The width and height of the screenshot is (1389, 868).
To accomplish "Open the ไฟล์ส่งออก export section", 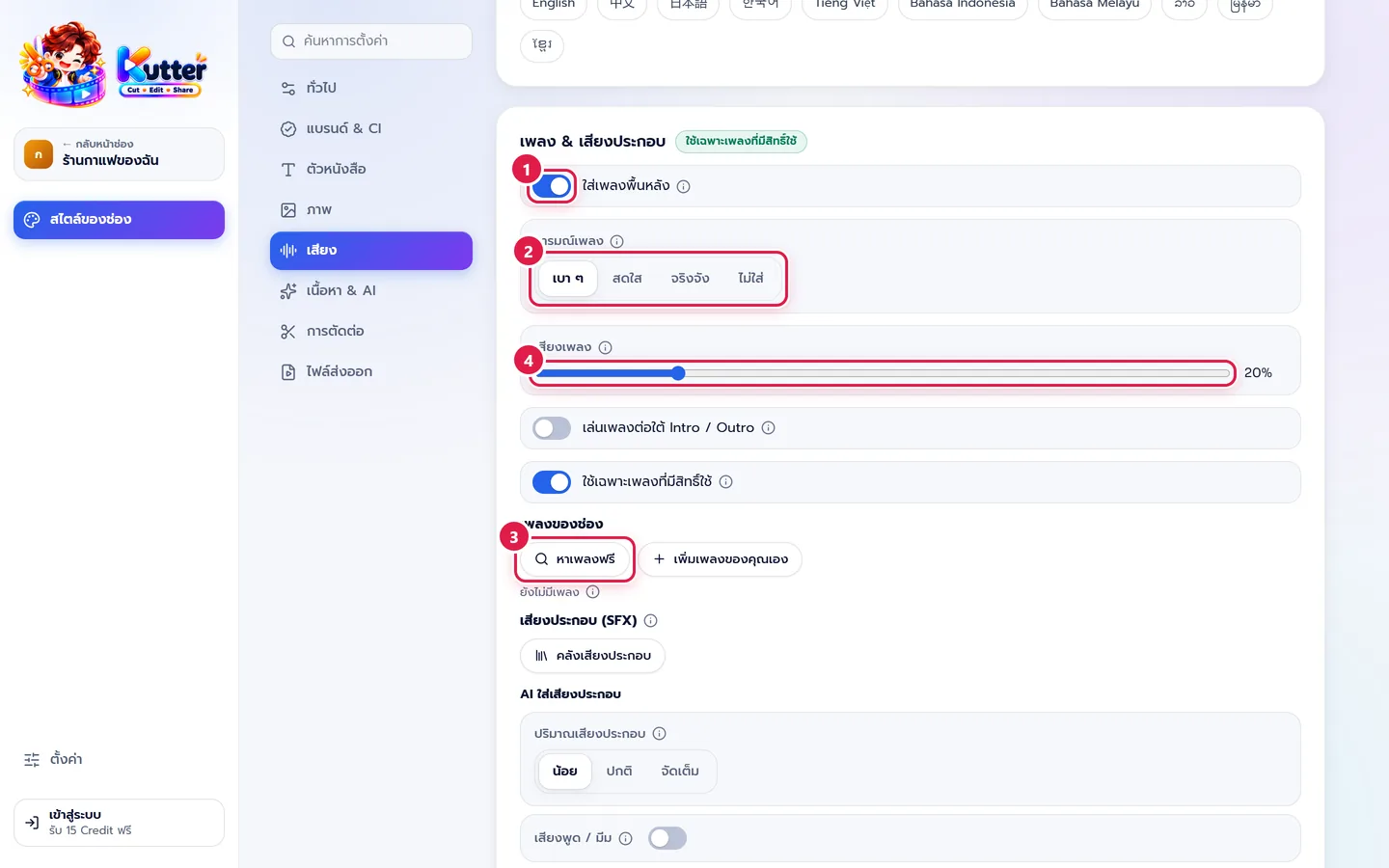I will [x=370, y=371].
